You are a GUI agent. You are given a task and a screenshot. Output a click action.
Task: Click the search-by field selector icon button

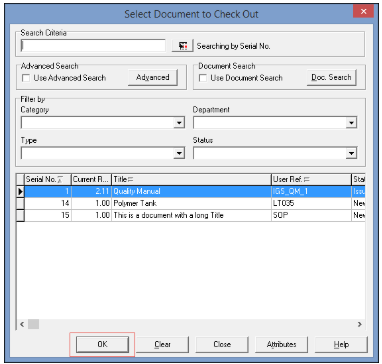pyautogui.click(x=183, y=46)
